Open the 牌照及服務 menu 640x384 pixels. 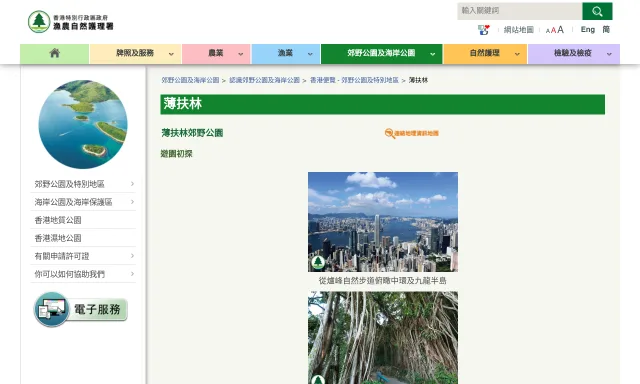tap(135, 54)
